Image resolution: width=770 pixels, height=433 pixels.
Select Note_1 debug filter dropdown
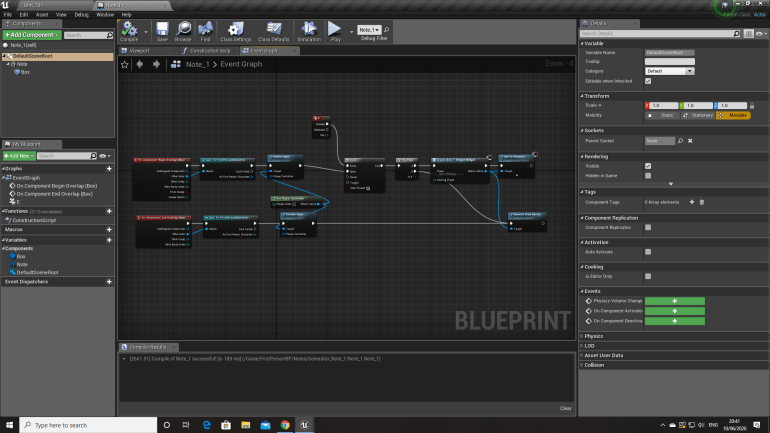pyautogui.click(x=369, y=30)
